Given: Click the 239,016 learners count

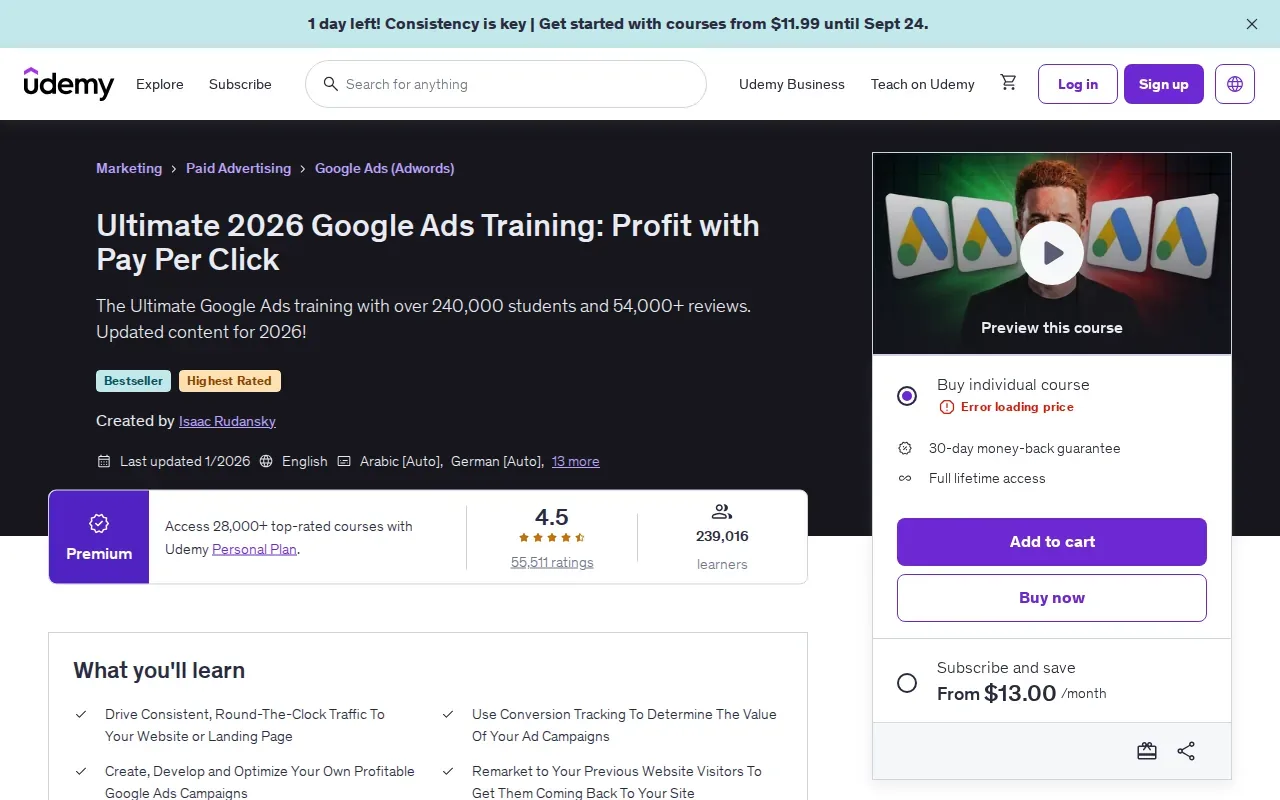Looking at the screenshot, I should [x=722, y=536].
